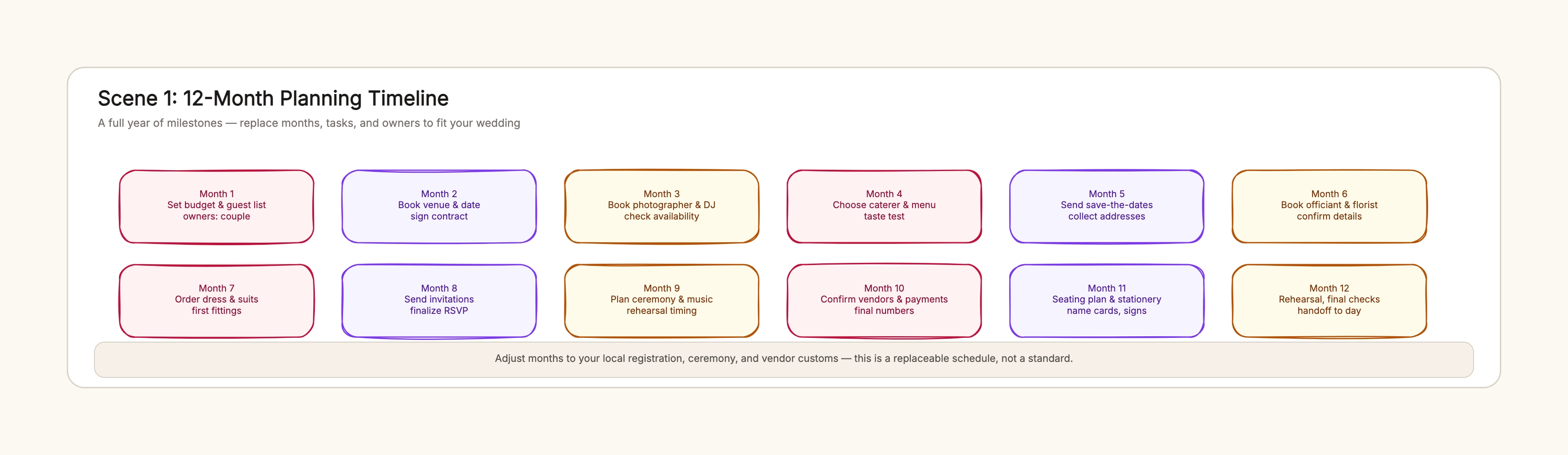Open the Month 4 caterer & menu card
1568x455 pixels.
point(884,206)
